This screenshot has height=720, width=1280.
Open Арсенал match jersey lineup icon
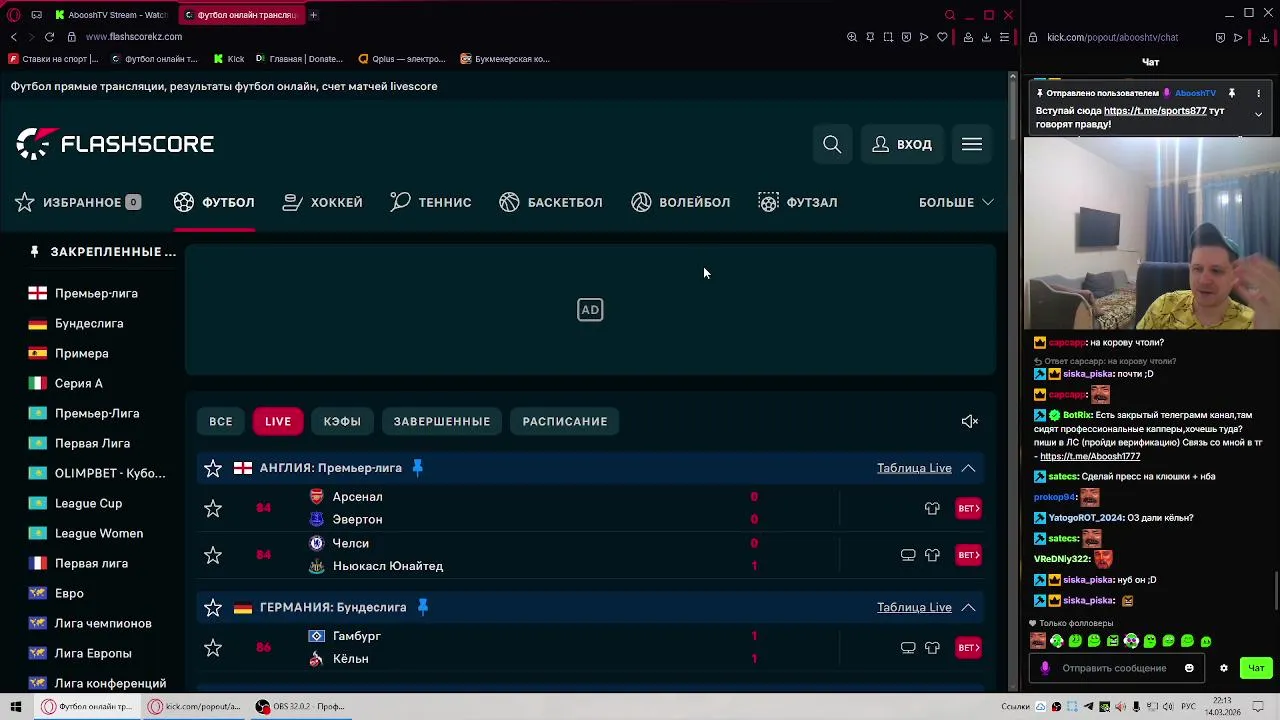click(932, 508)
